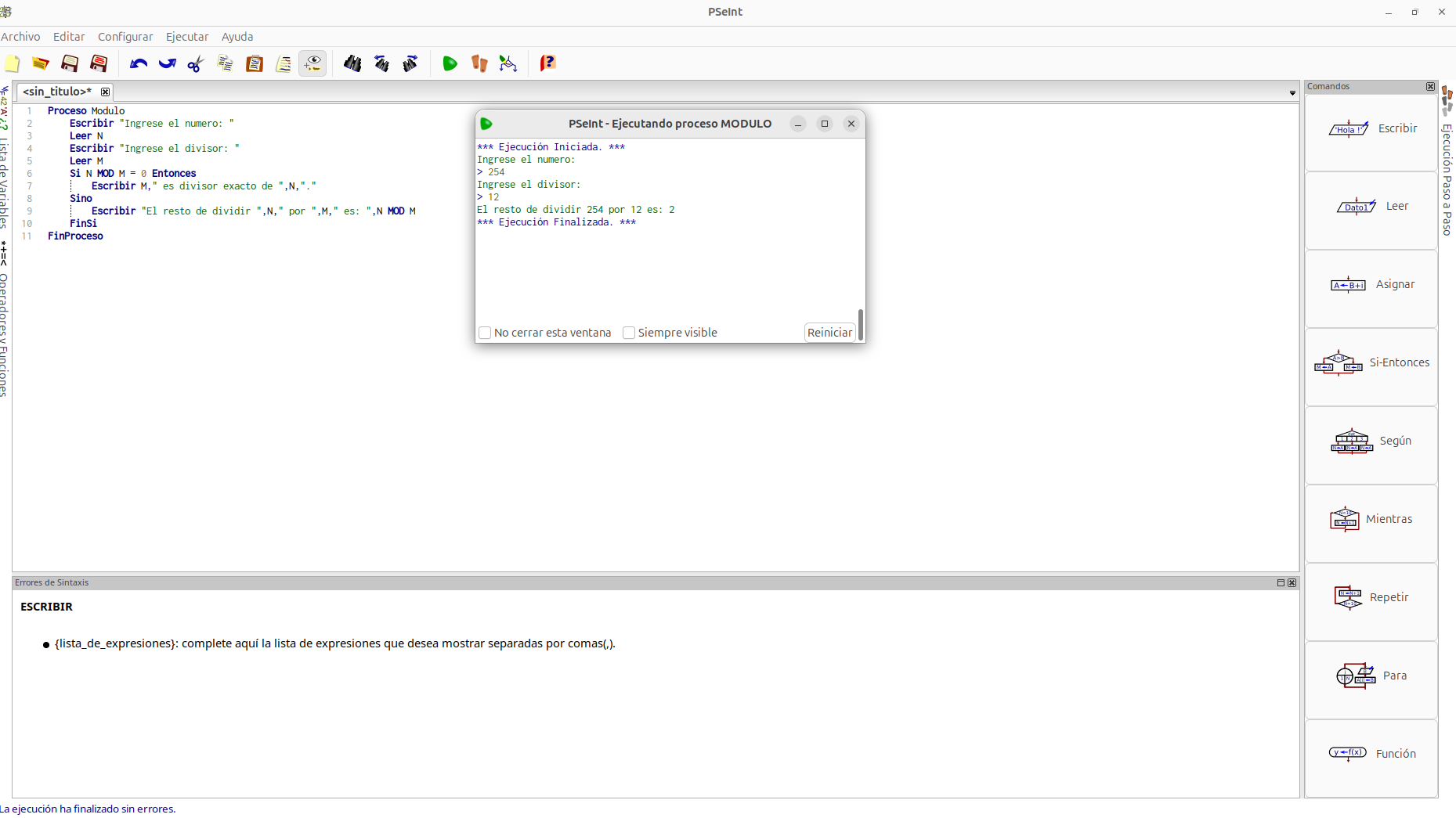Screen dimensions: 1456x818
Task: Toggle the eye assisted-editing toolbar button
Action: (x=313, y=63)
